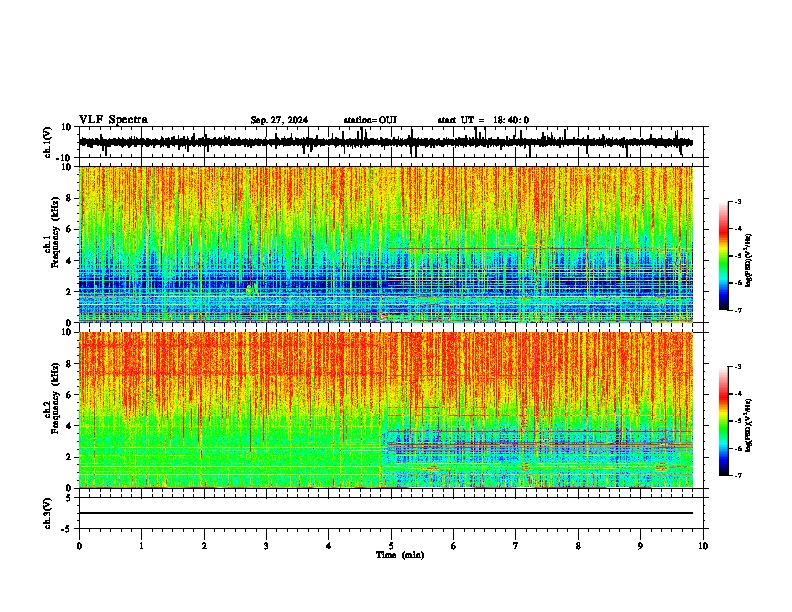Click the ch.1 color bar log(PSD) units label
The width and height of the screenshot is (792, 612).
[x=748, y=260]
